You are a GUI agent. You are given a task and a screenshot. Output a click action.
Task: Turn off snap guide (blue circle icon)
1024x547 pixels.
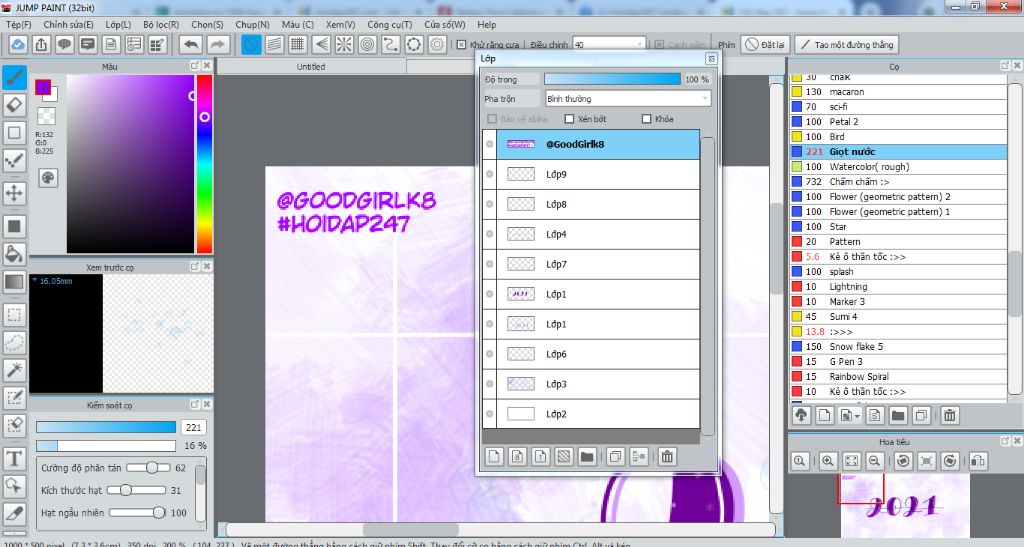[251, 44]
